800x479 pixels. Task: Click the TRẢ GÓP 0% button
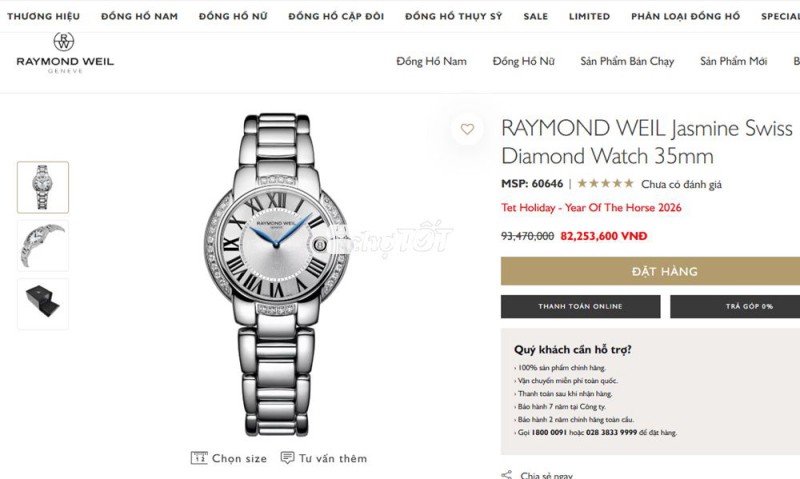click(x=735, y=307)
